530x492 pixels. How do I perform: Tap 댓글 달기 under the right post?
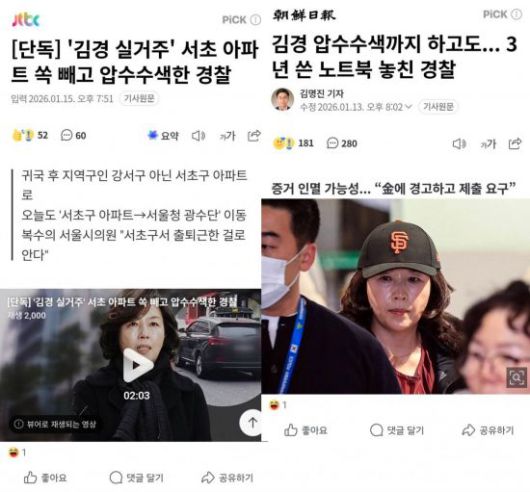(397, 430)
